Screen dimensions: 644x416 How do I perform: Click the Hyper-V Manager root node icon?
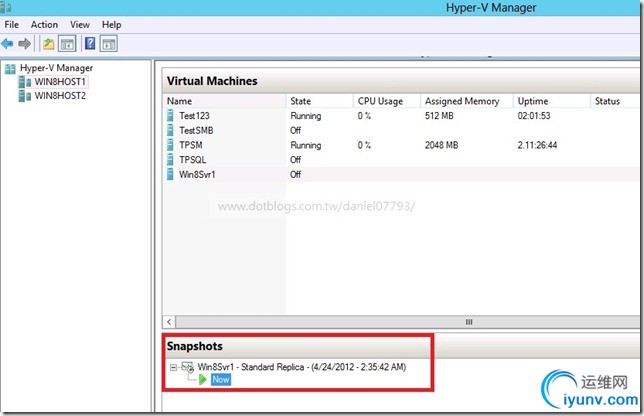(10, 69)
